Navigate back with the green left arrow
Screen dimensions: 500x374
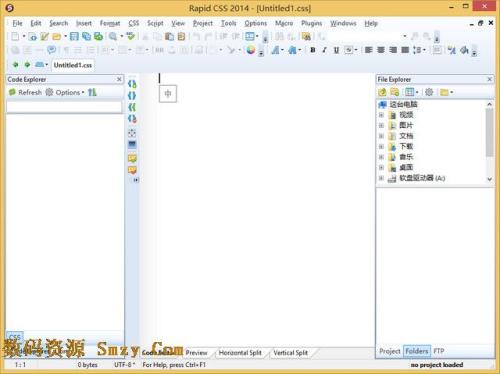[x=15, y=65]
